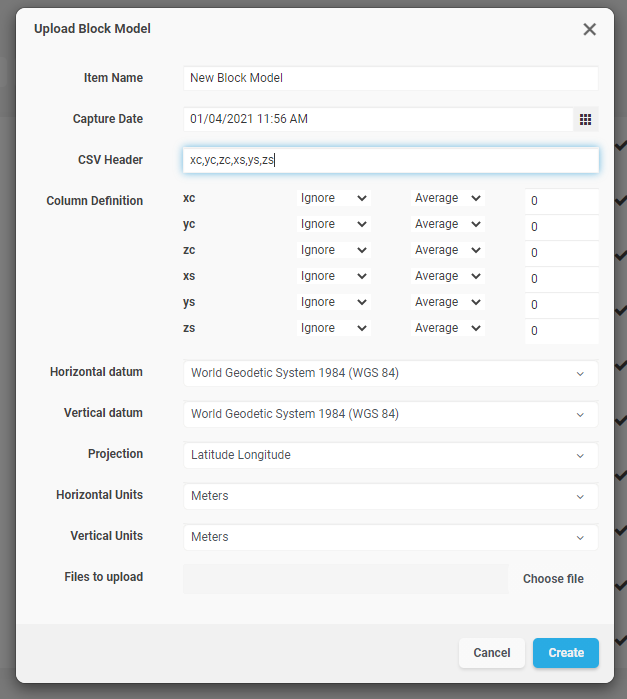This screenshot has width=627, height=699.
Task: Click the Capture Date text field
Action: point(377,119)
